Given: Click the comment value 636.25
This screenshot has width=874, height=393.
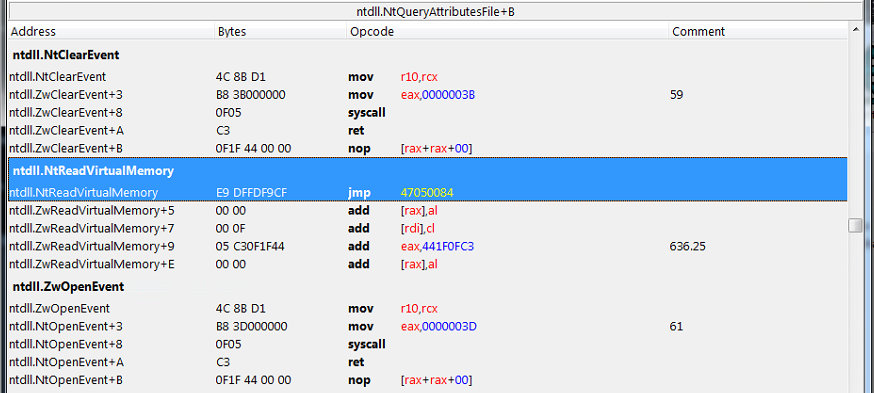Looking at the screenshot, I should [x=687, y=246].
